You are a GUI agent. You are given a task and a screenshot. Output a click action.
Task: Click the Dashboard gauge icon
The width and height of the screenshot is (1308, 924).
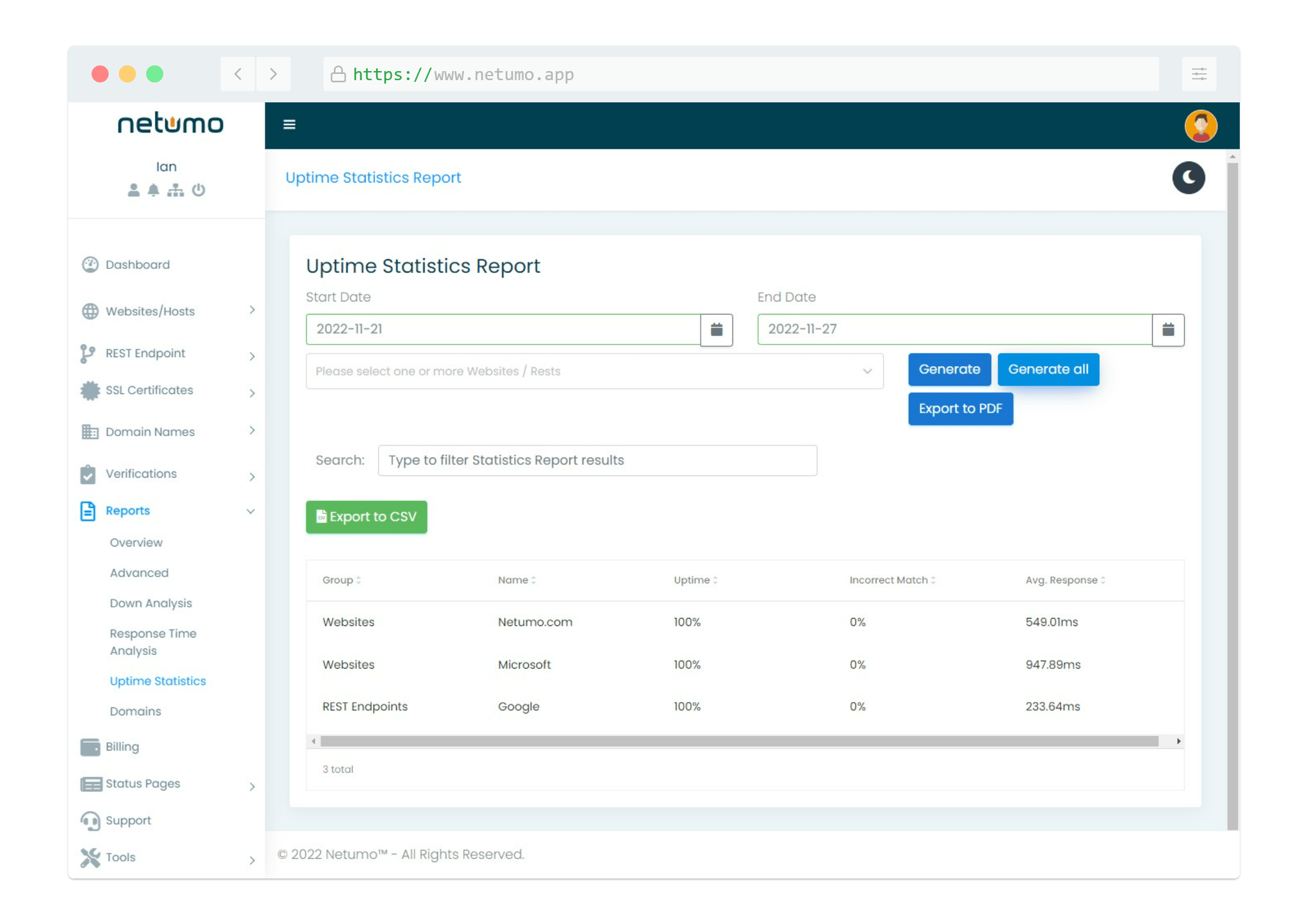pos(90,265)
